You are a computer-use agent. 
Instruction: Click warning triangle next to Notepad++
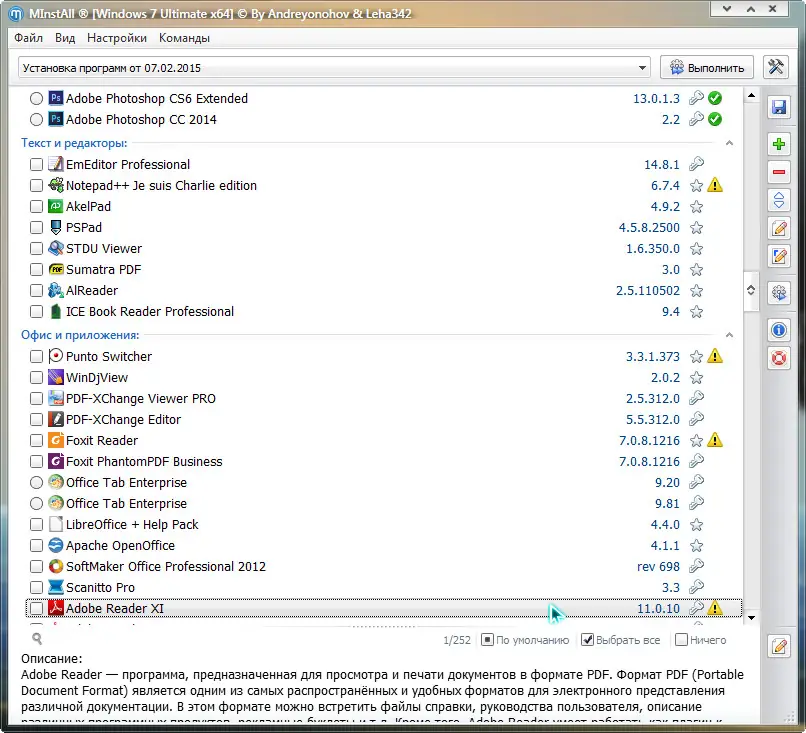click(715, 185)
